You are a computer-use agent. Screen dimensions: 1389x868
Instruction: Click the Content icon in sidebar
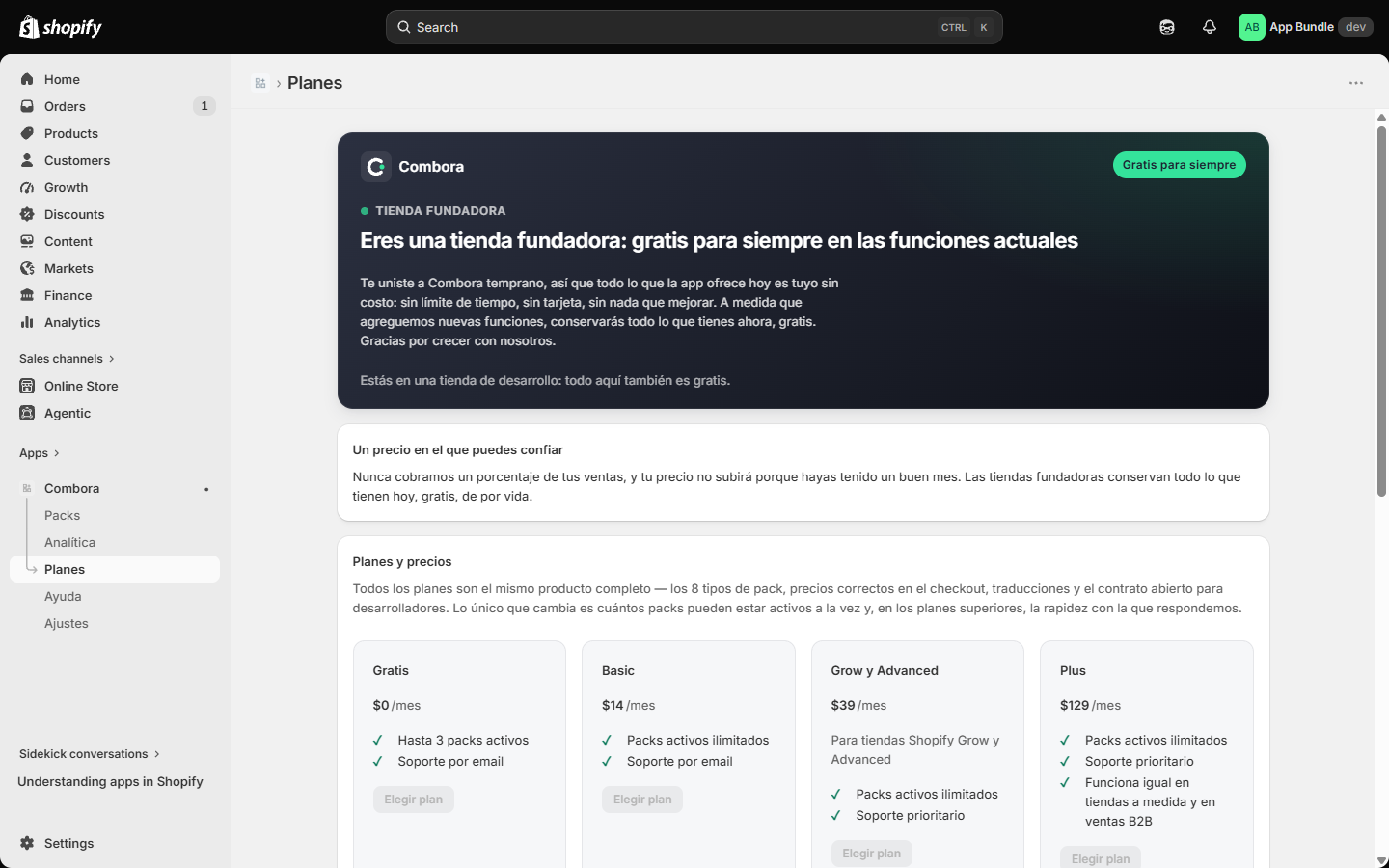point(27,241)
